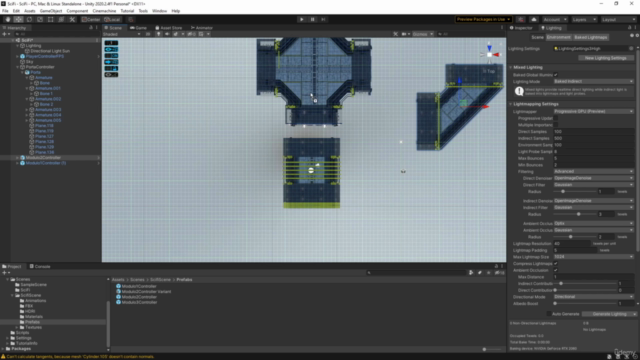Step one frame forward
The height and width of the screenshot is (360, 640).
tap(323, 19)
